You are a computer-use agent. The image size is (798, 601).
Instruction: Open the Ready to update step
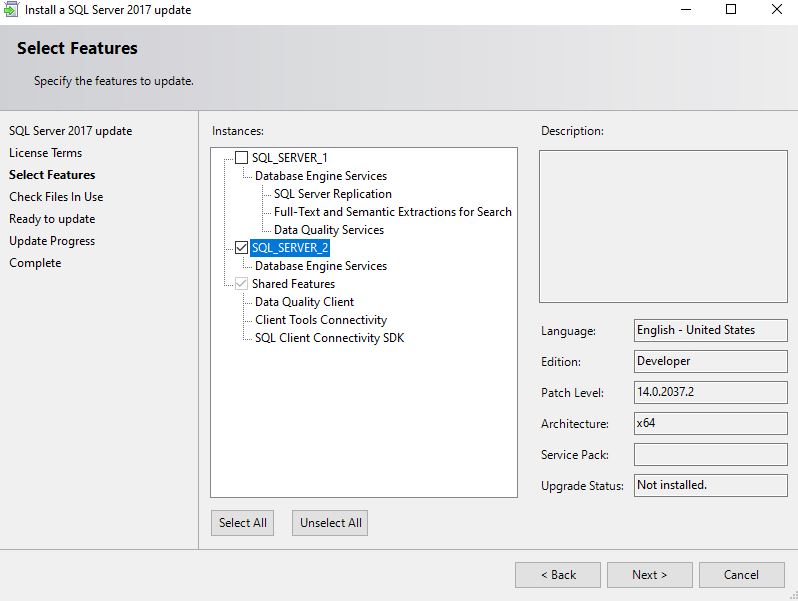coord(52,219)
